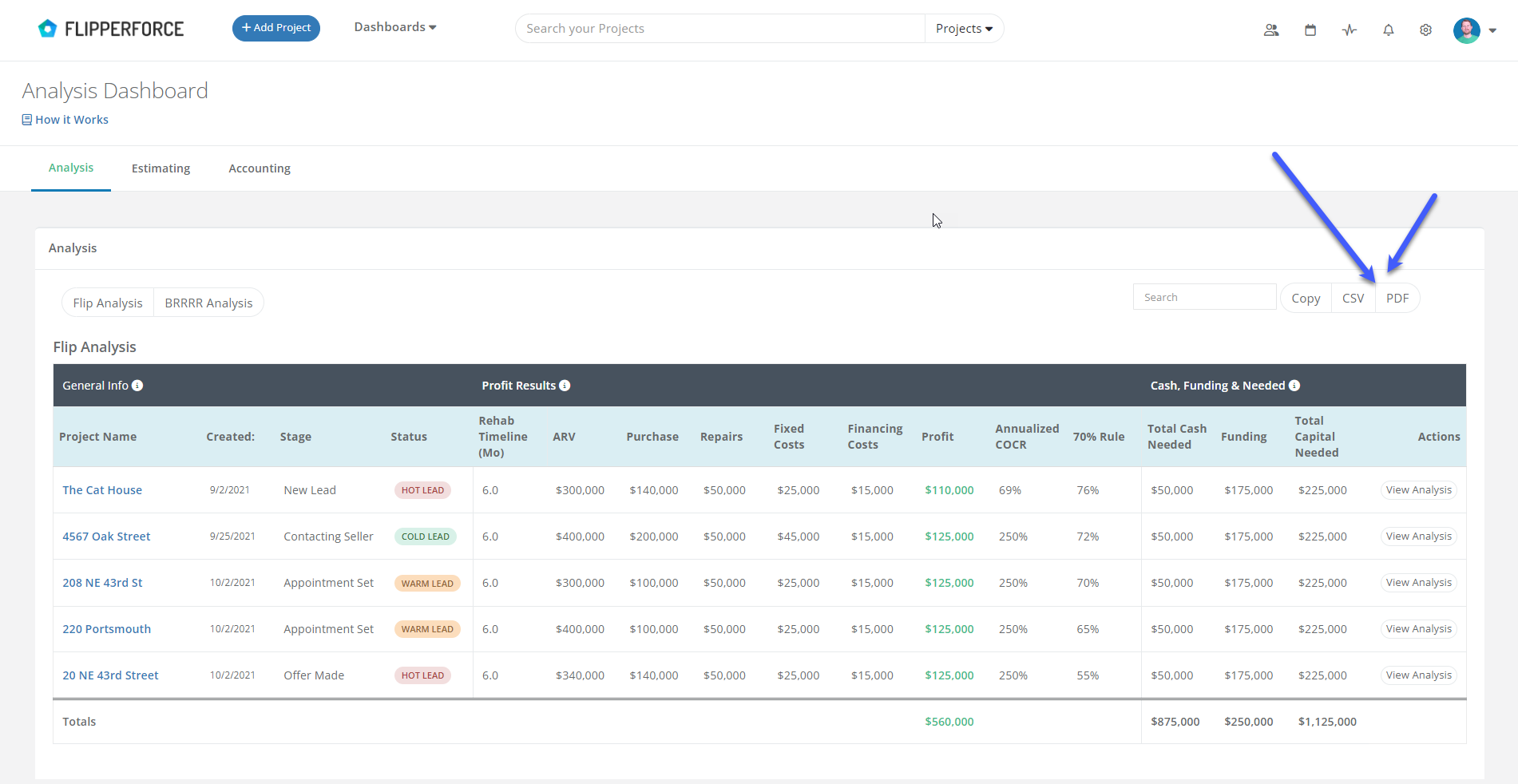Open the notifications bell
Viewport: 1518px width, 784px height.
coord(1389,30)
